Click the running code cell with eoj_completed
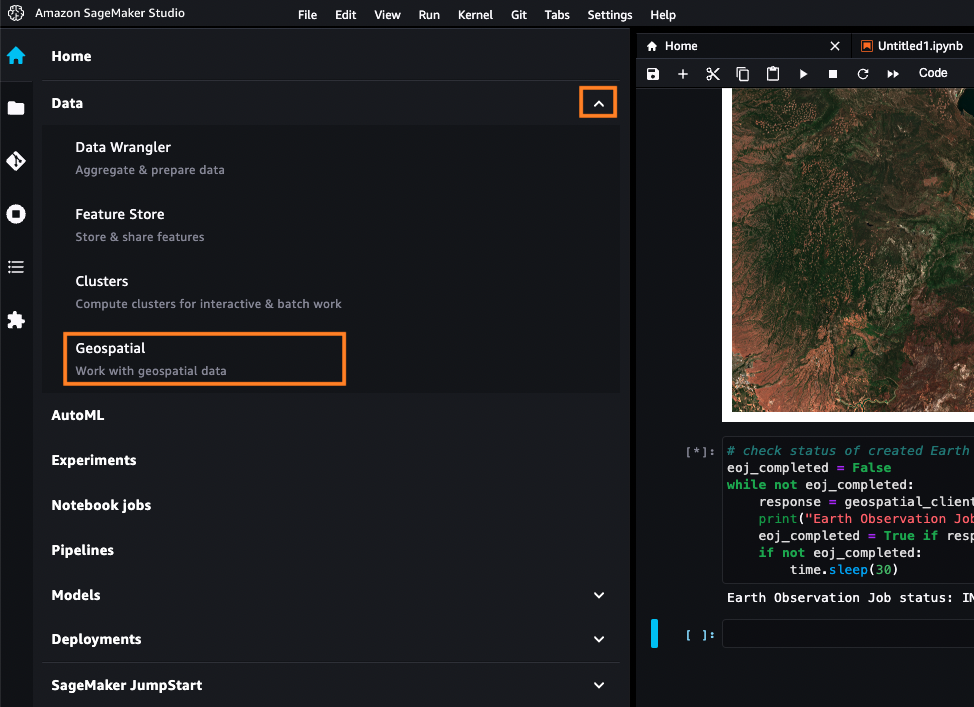 pyautogui.click(x=849, y=510)
